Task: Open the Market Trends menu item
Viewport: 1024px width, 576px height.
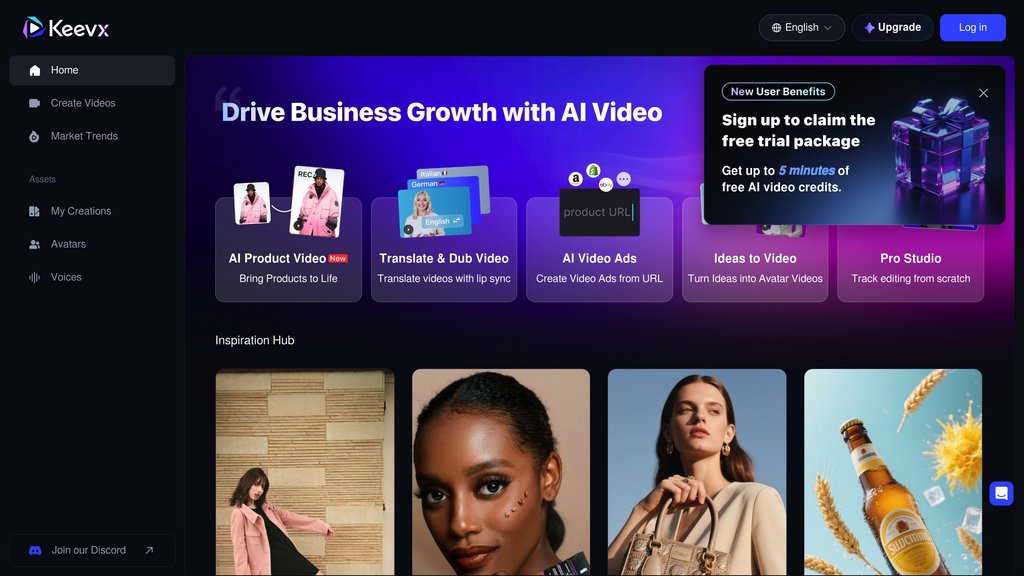Action: click(84, 137)
